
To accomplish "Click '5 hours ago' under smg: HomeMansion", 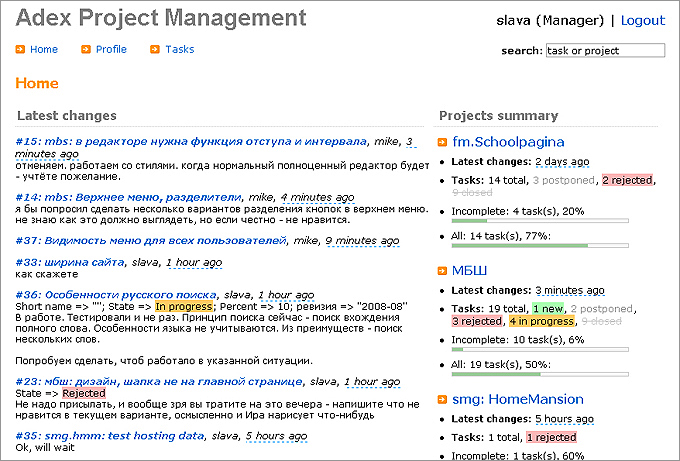I will pos(564,419).
